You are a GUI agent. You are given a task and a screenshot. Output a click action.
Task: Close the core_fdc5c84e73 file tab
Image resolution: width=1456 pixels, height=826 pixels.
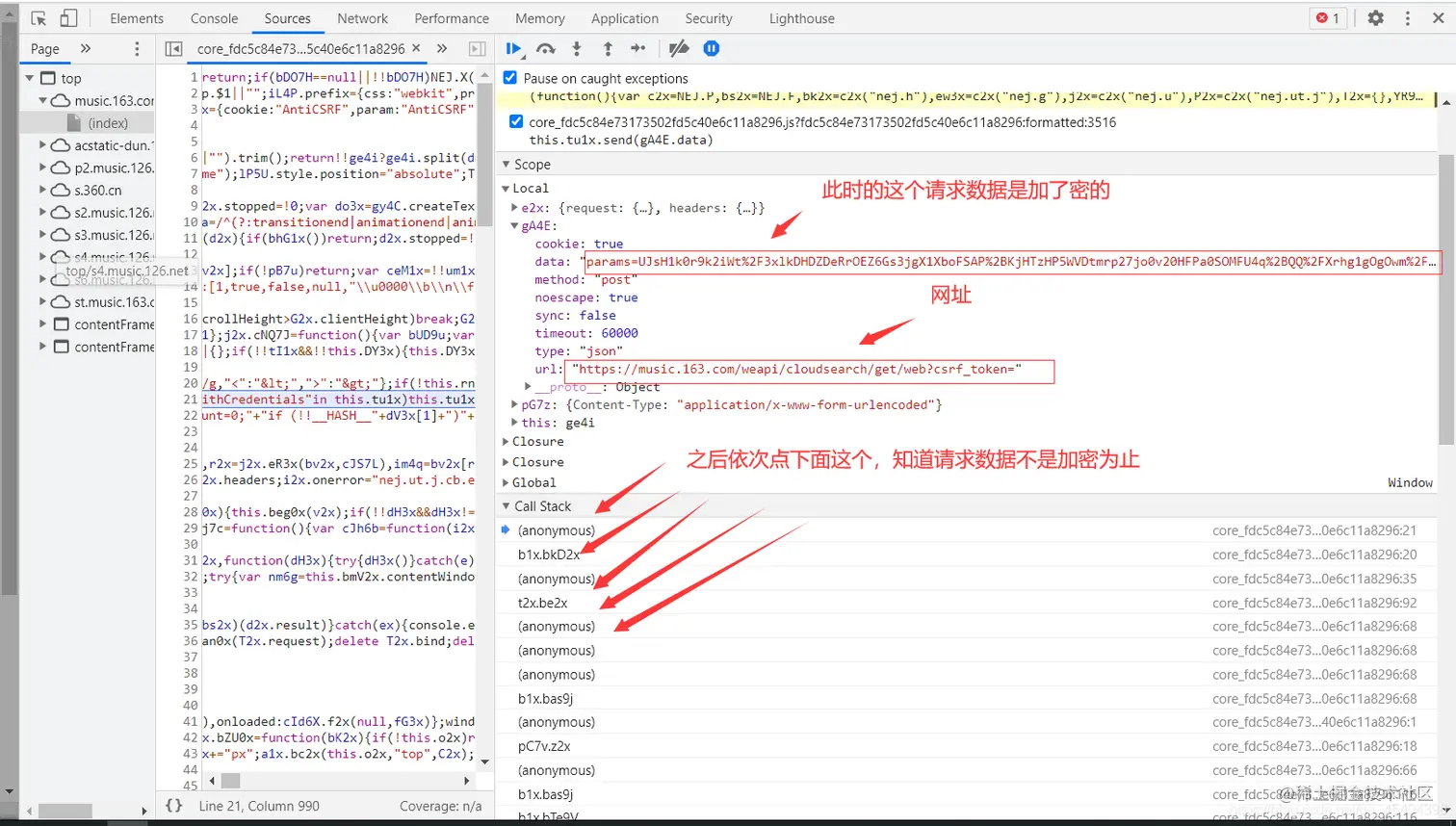(x=416, y=47)
